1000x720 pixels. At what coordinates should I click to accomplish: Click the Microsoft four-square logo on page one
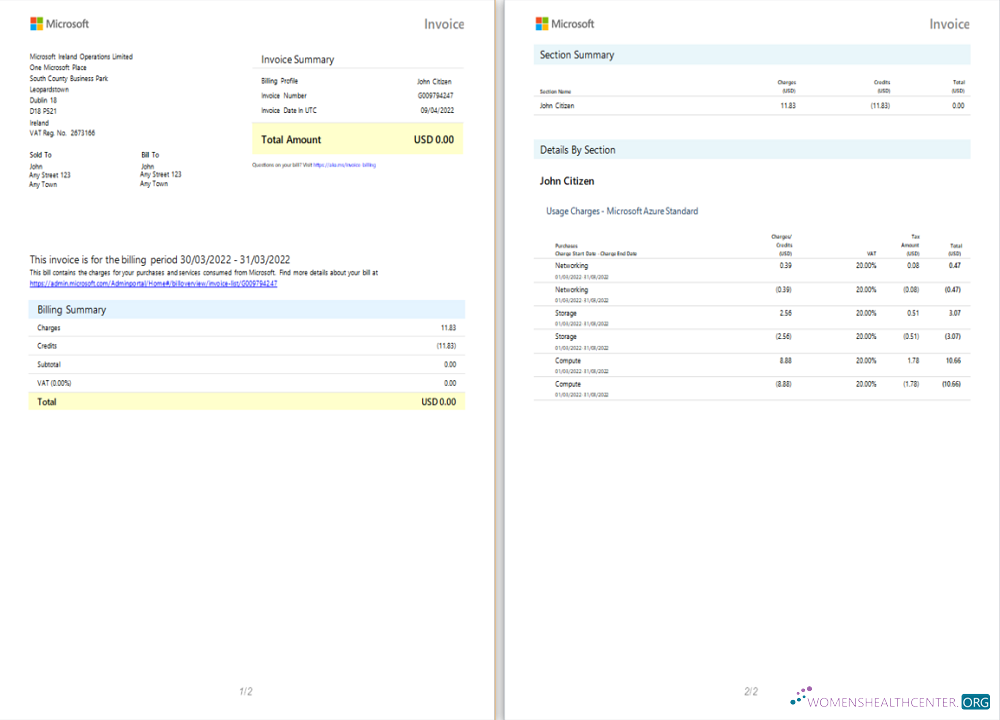38,22
